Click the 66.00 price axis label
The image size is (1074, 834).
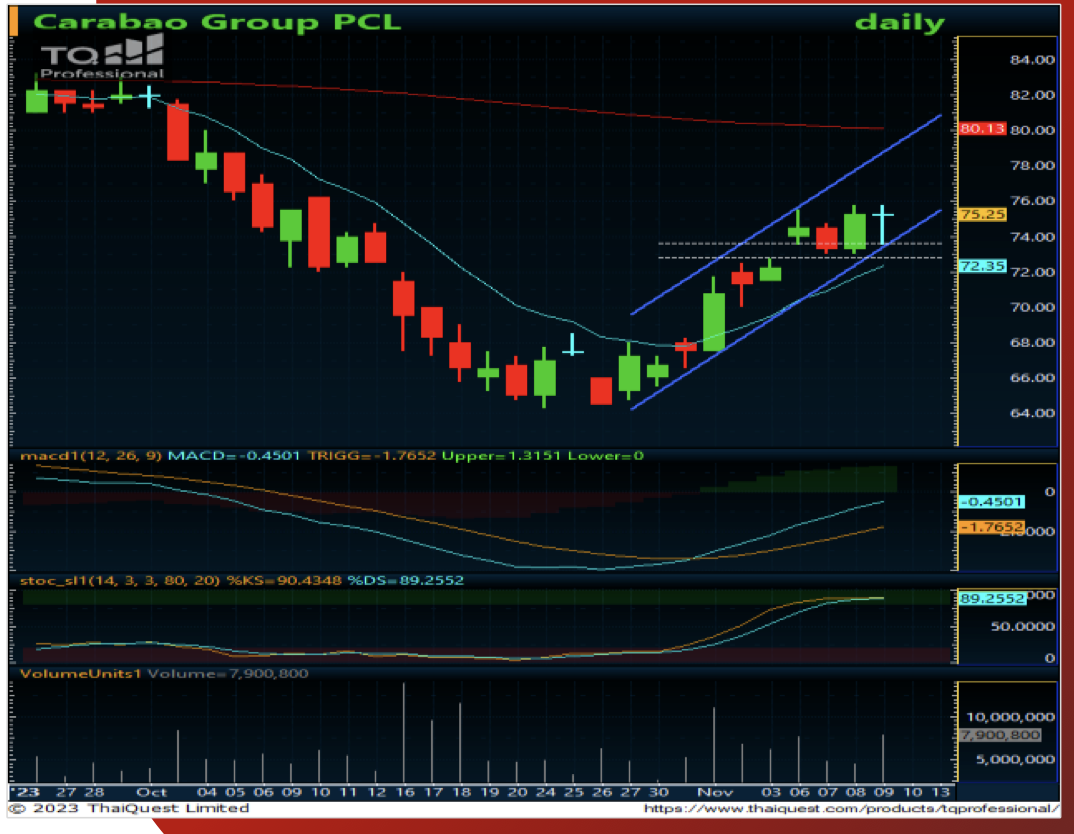point(1032,377)
